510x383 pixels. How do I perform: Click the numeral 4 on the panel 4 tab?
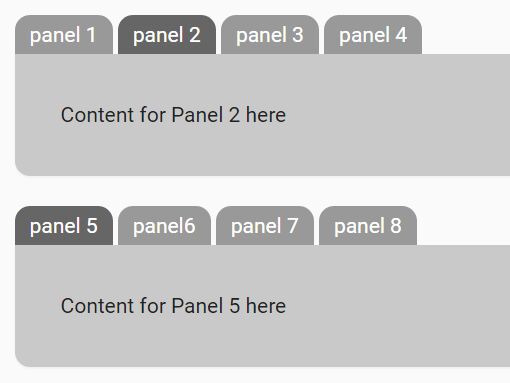pyautogui.click(x=401, y=35)
